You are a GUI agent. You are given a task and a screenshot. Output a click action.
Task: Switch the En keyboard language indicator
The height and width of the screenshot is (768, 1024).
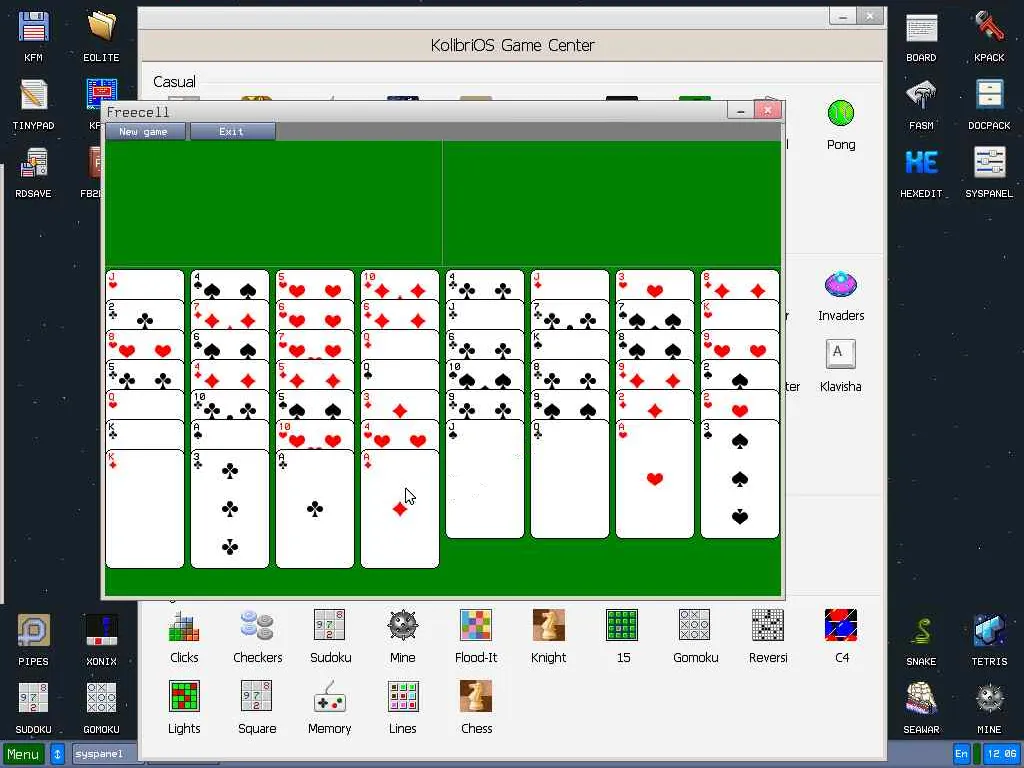point(961,754)
